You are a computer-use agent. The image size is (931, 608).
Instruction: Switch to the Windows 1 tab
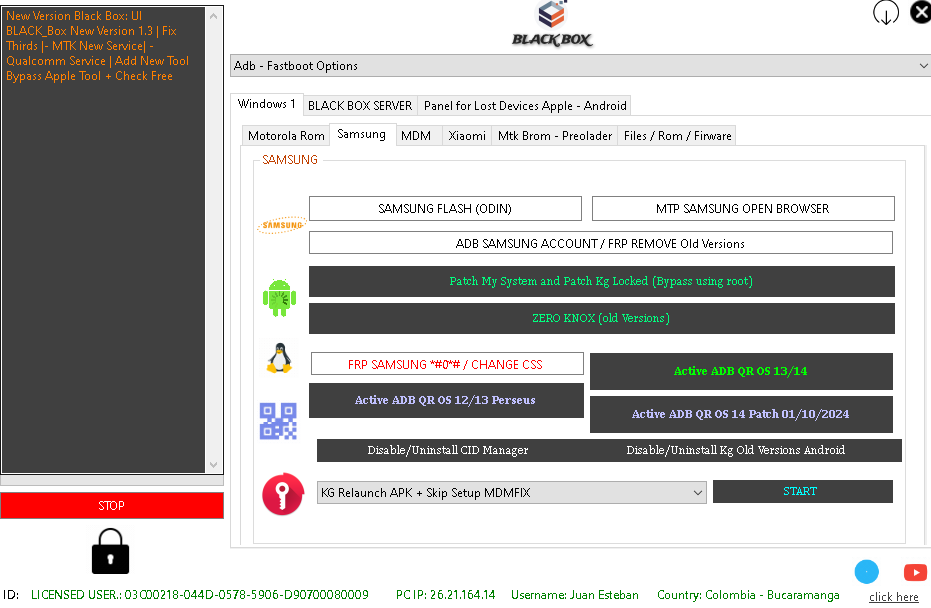[267, 104]
